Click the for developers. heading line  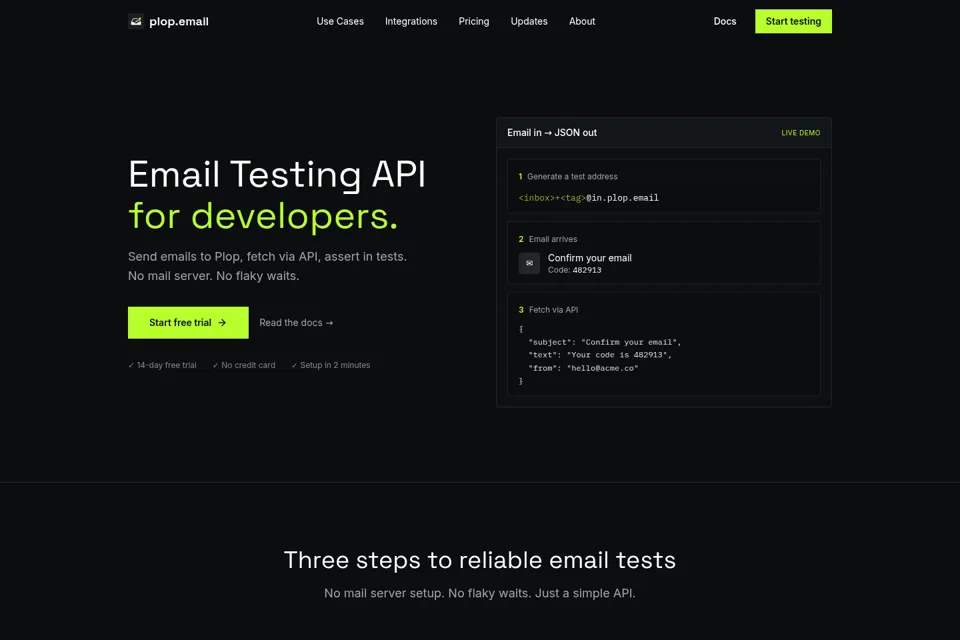tap(263, 217)
